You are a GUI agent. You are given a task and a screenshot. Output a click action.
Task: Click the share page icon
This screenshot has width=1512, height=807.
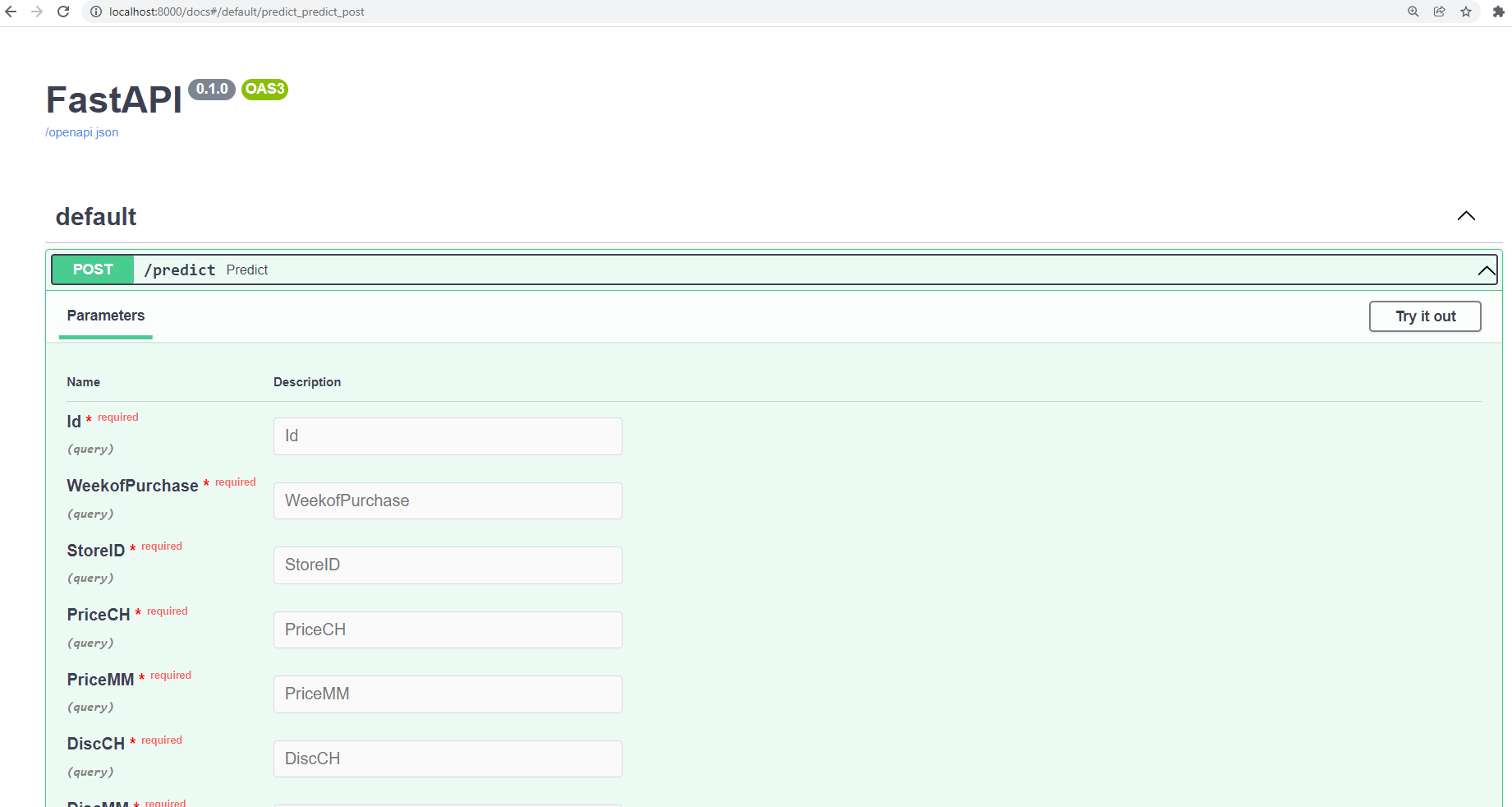click(x=1439, y=12)
